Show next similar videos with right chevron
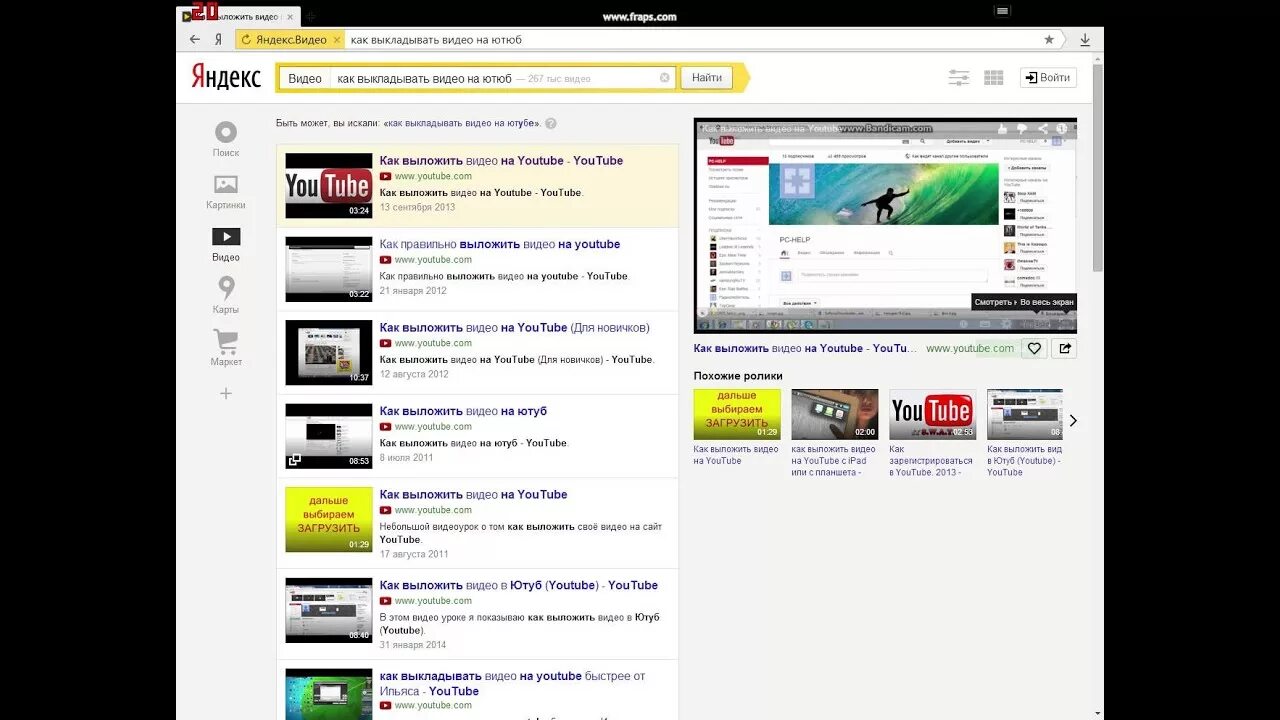The width and height of the screenshot is (1280, 720). [1073, 421]
